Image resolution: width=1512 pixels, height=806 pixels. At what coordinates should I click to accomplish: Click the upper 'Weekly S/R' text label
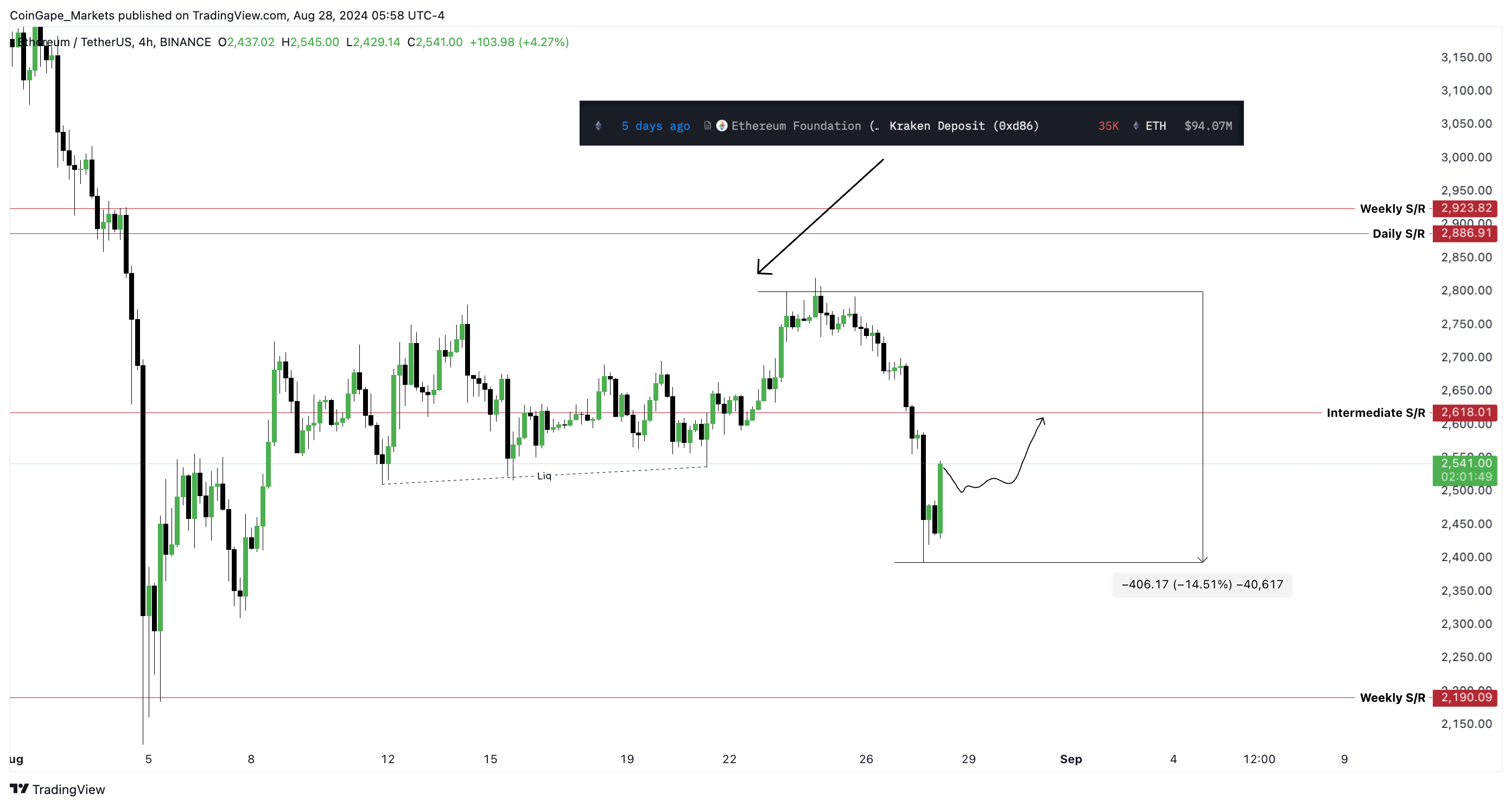[1392, 208]
